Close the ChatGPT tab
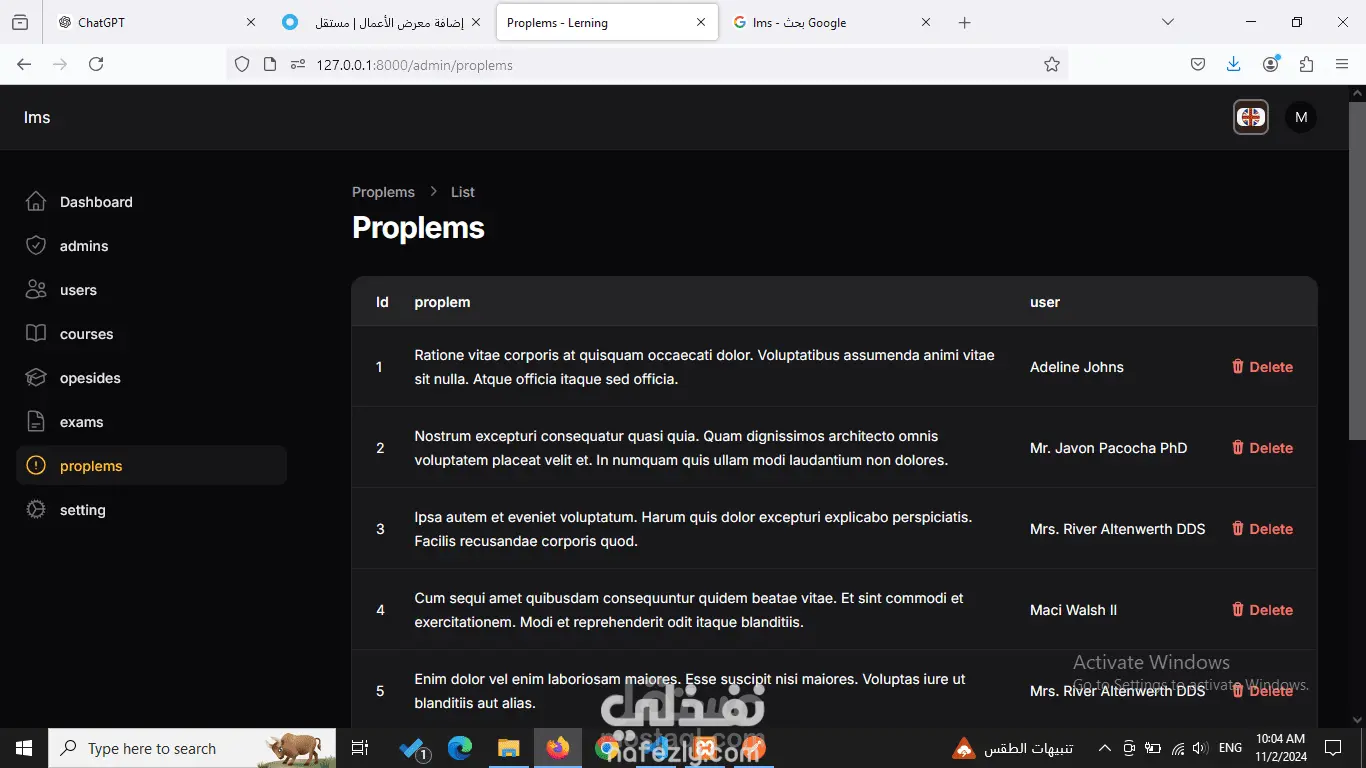 pos(250,22)
